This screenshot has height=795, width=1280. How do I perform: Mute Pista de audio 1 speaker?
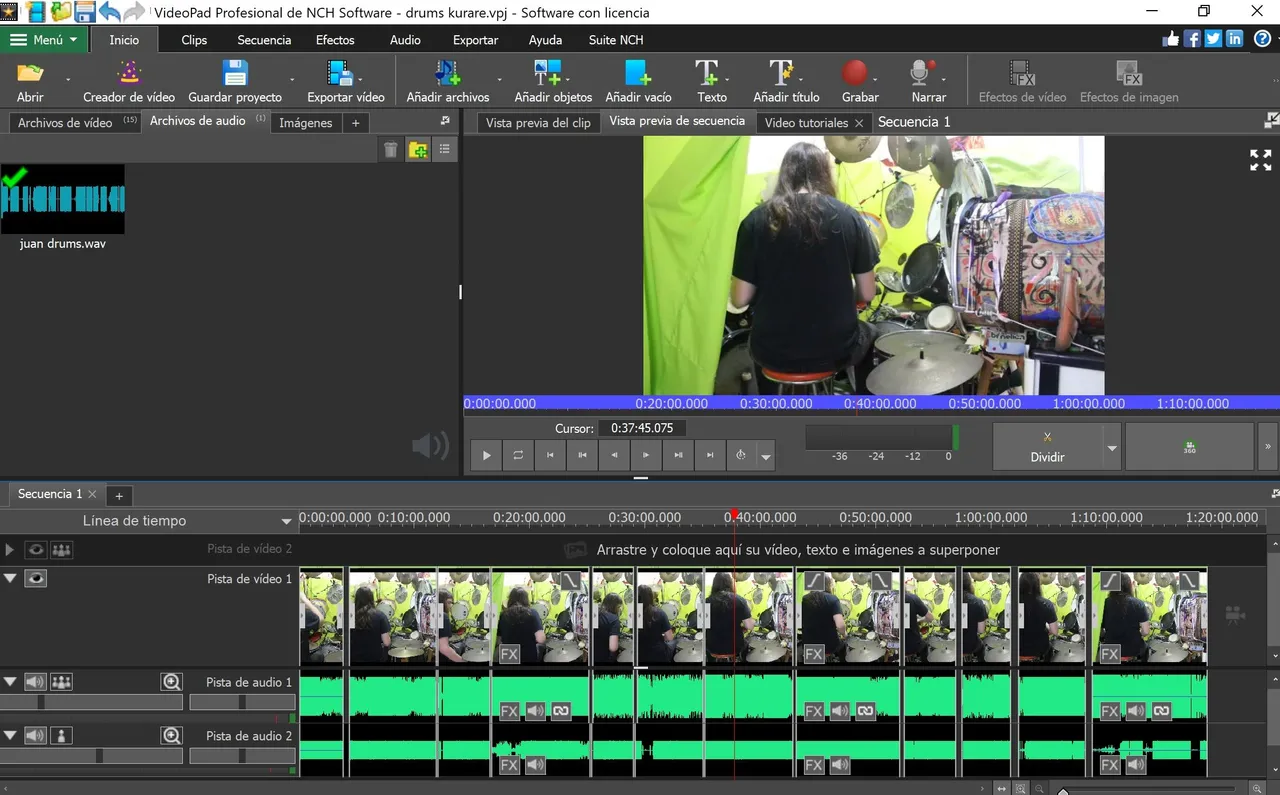coord(36,682)
